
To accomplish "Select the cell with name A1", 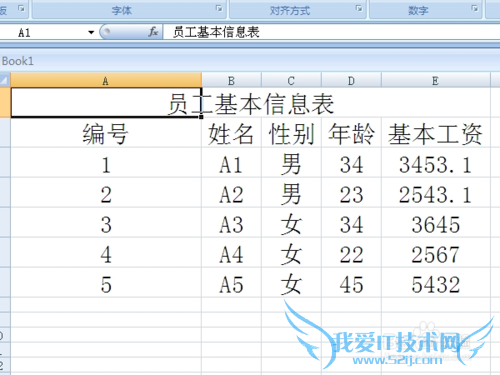I will (x=231, y=163).
